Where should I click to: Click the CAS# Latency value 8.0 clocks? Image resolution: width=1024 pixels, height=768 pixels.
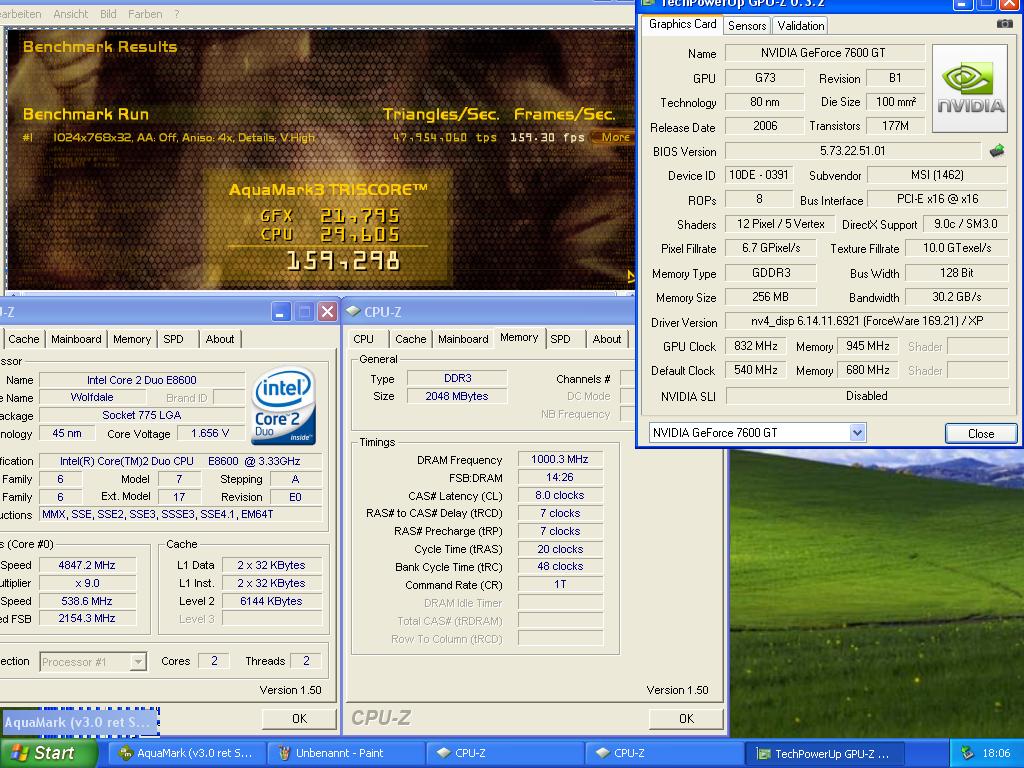click(x=560, y=495)
